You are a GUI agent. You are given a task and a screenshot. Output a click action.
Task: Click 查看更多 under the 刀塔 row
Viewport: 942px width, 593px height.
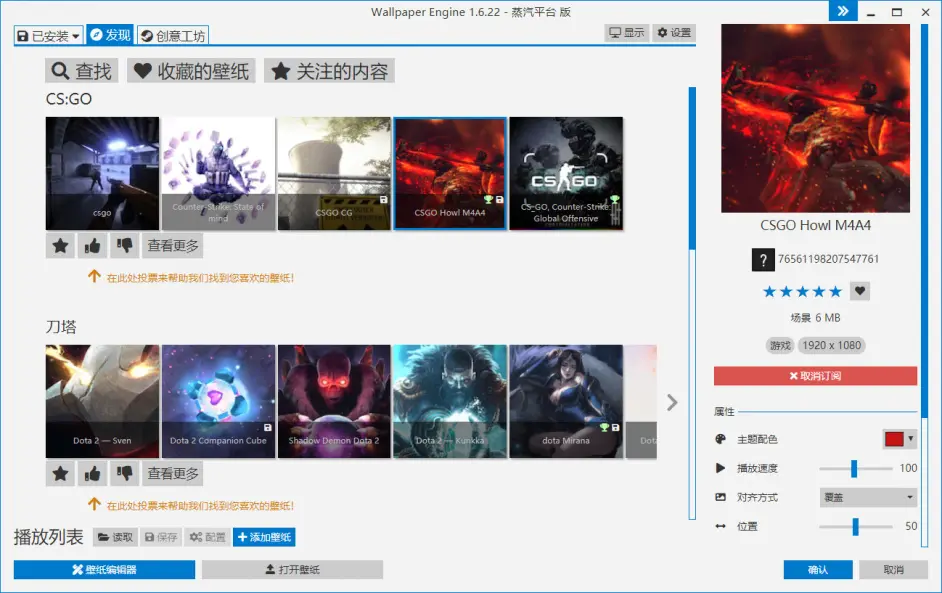click(x=173, y=473)
